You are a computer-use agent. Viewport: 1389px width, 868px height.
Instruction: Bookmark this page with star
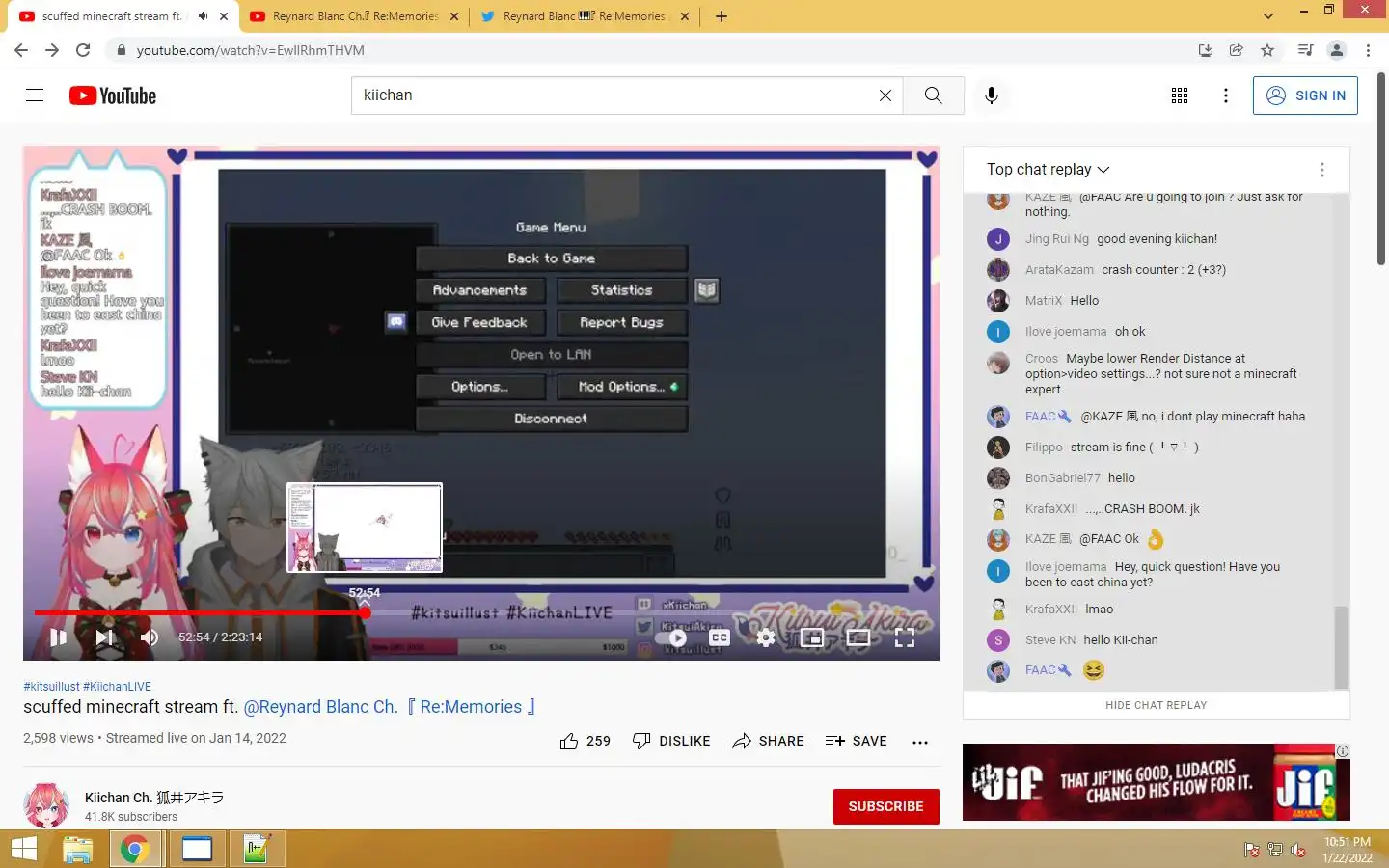pyautogui.click(x=1267, y=50)
